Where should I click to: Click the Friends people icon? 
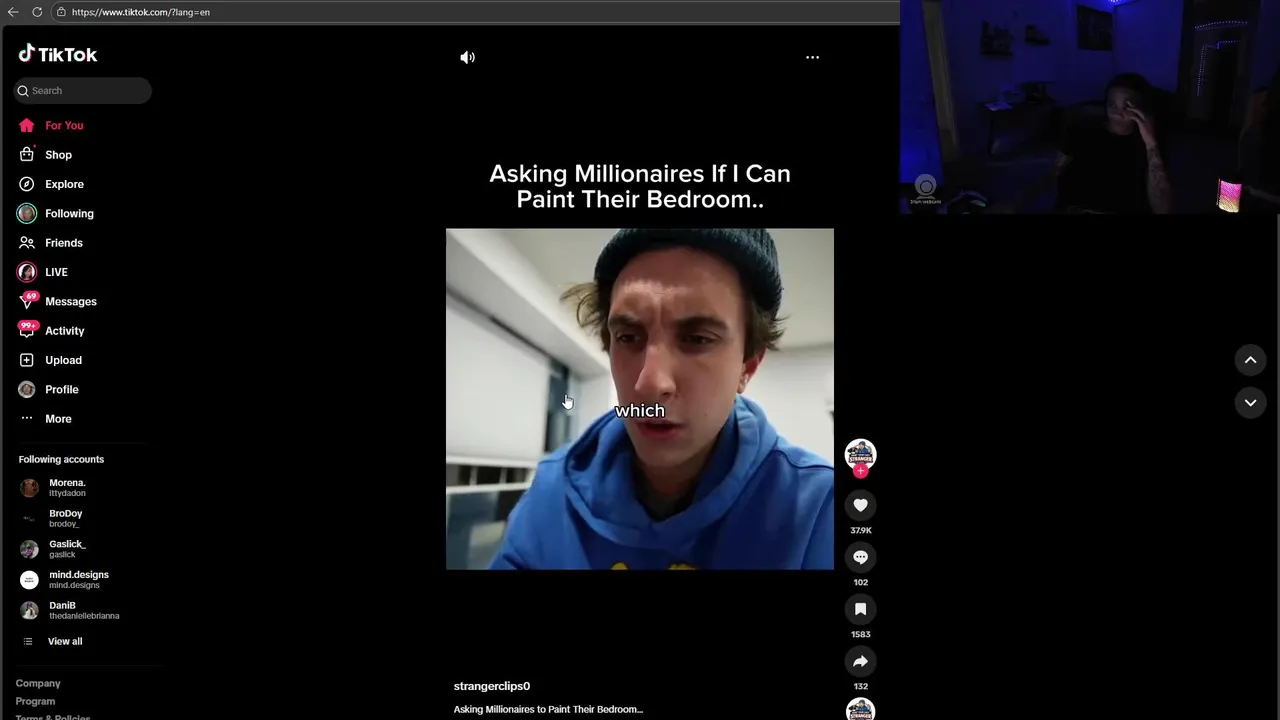[x=27, y=243]
